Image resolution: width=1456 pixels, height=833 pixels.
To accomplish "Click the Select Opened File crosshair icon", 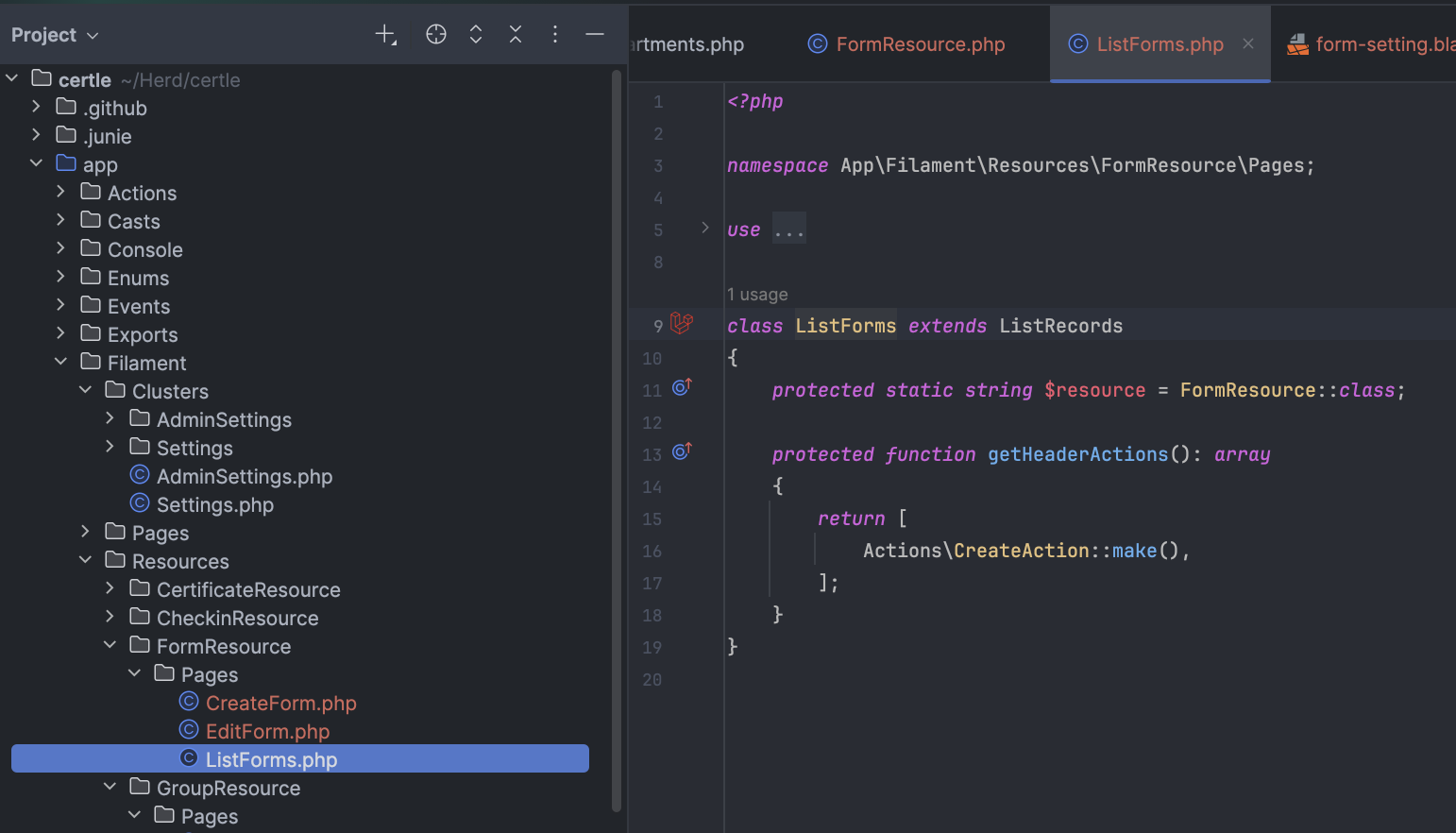I will (436, 35).
